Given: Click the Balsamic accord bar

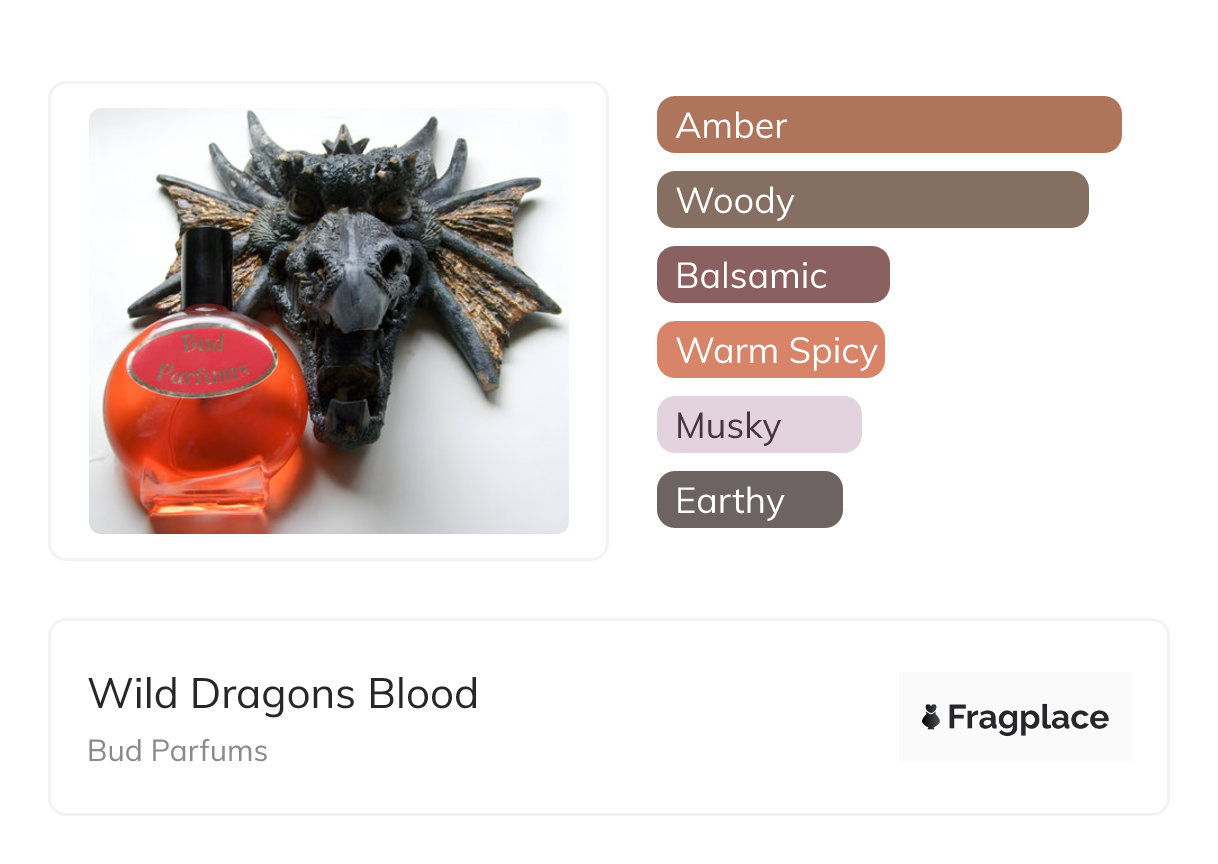Looking at the screenshot, I should (x=772, y=275).
